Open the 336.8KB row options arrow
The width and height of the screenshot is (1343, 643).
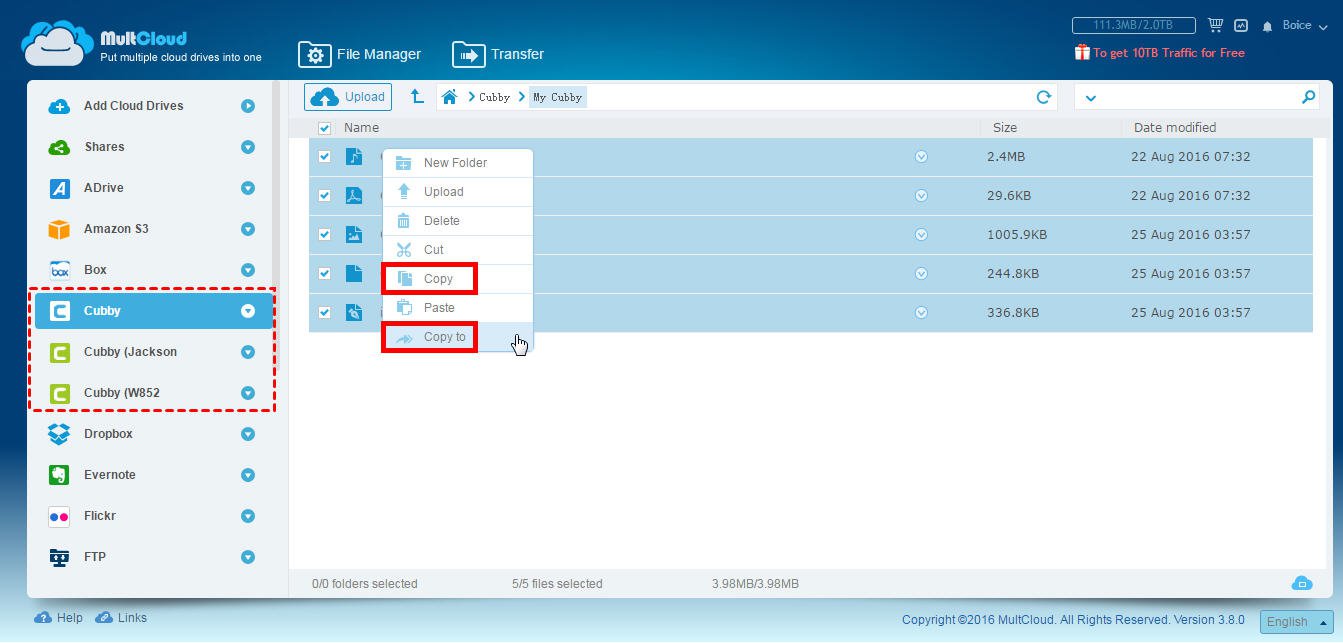click(922, 313)
